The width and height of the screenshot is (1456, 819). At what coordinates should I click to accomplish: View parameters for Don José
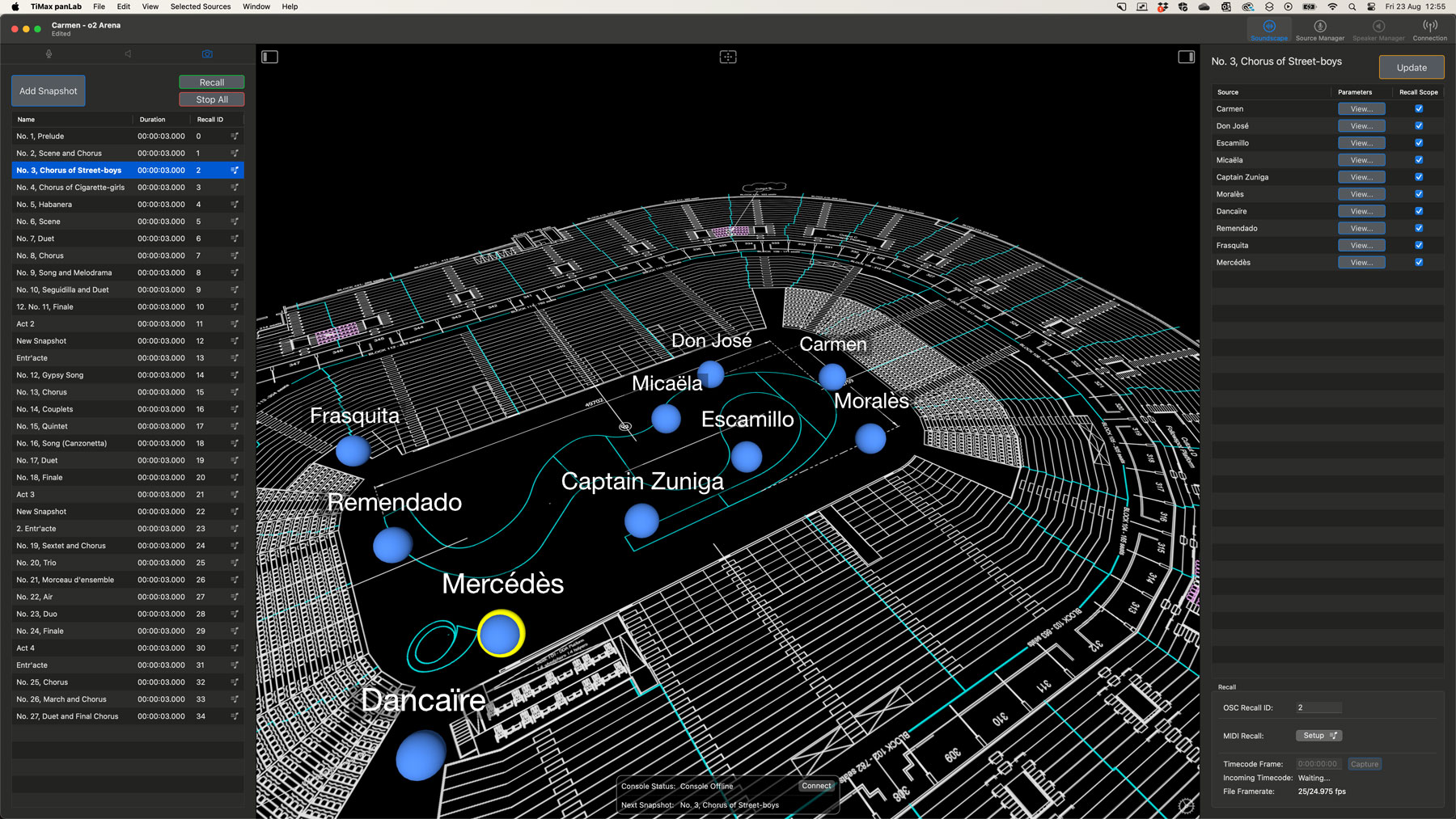[x=1361, y=126]
